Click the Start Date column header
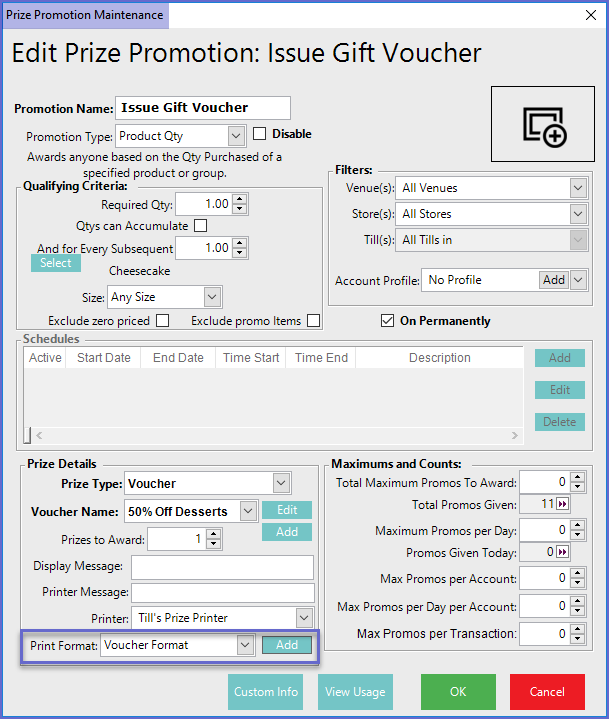609x719 pixels. coord(103,358)
